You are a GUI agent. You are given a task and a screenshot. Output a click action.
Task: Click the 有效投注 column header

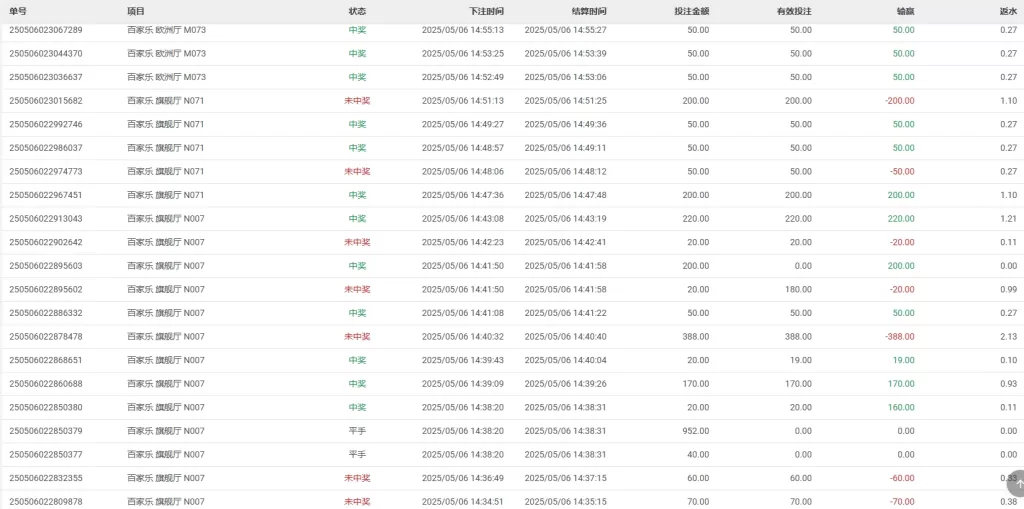[x=794, y=11]
